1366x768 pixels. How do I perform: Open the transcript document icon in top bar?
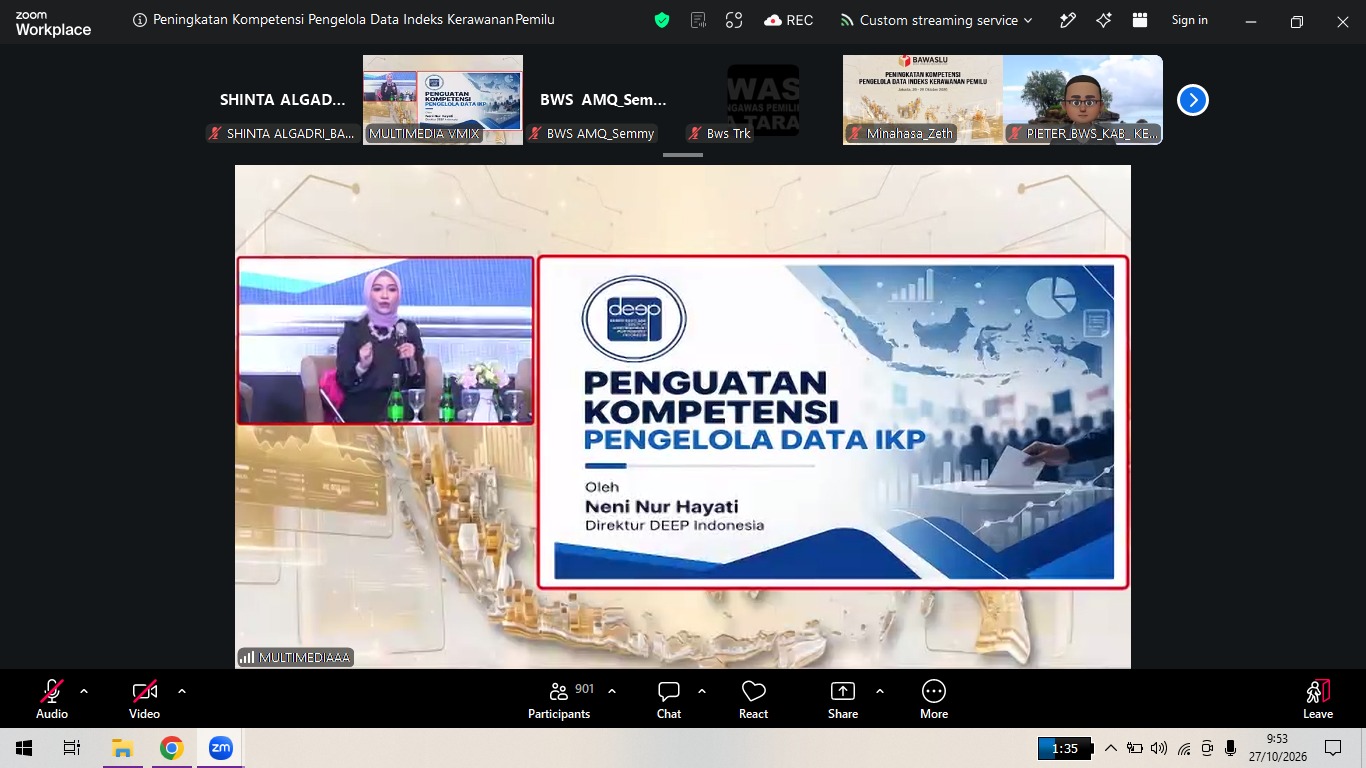click(698, 20)
